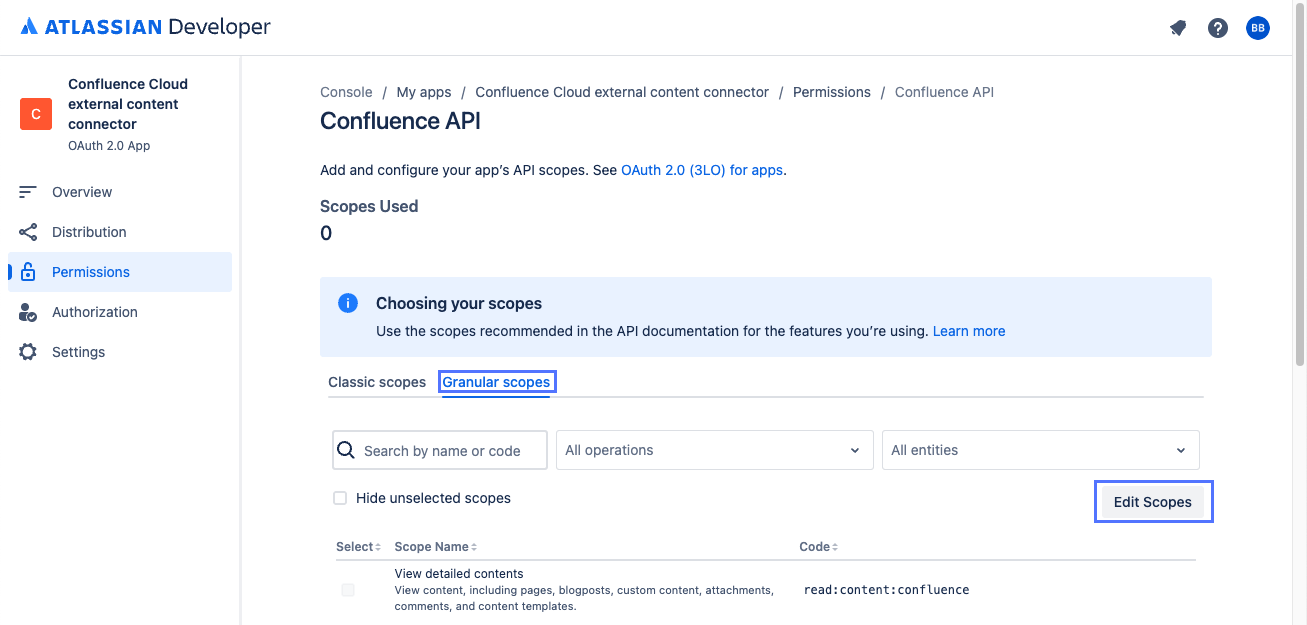
Task: Click the Learn more link
Action: click(x=969, y=331)
